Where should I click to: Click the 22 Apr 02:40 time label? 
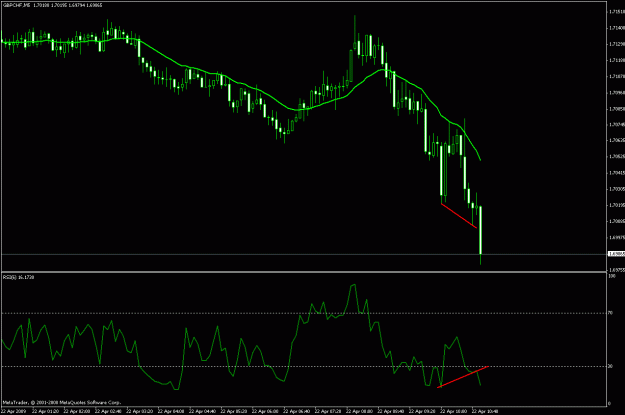108,411
